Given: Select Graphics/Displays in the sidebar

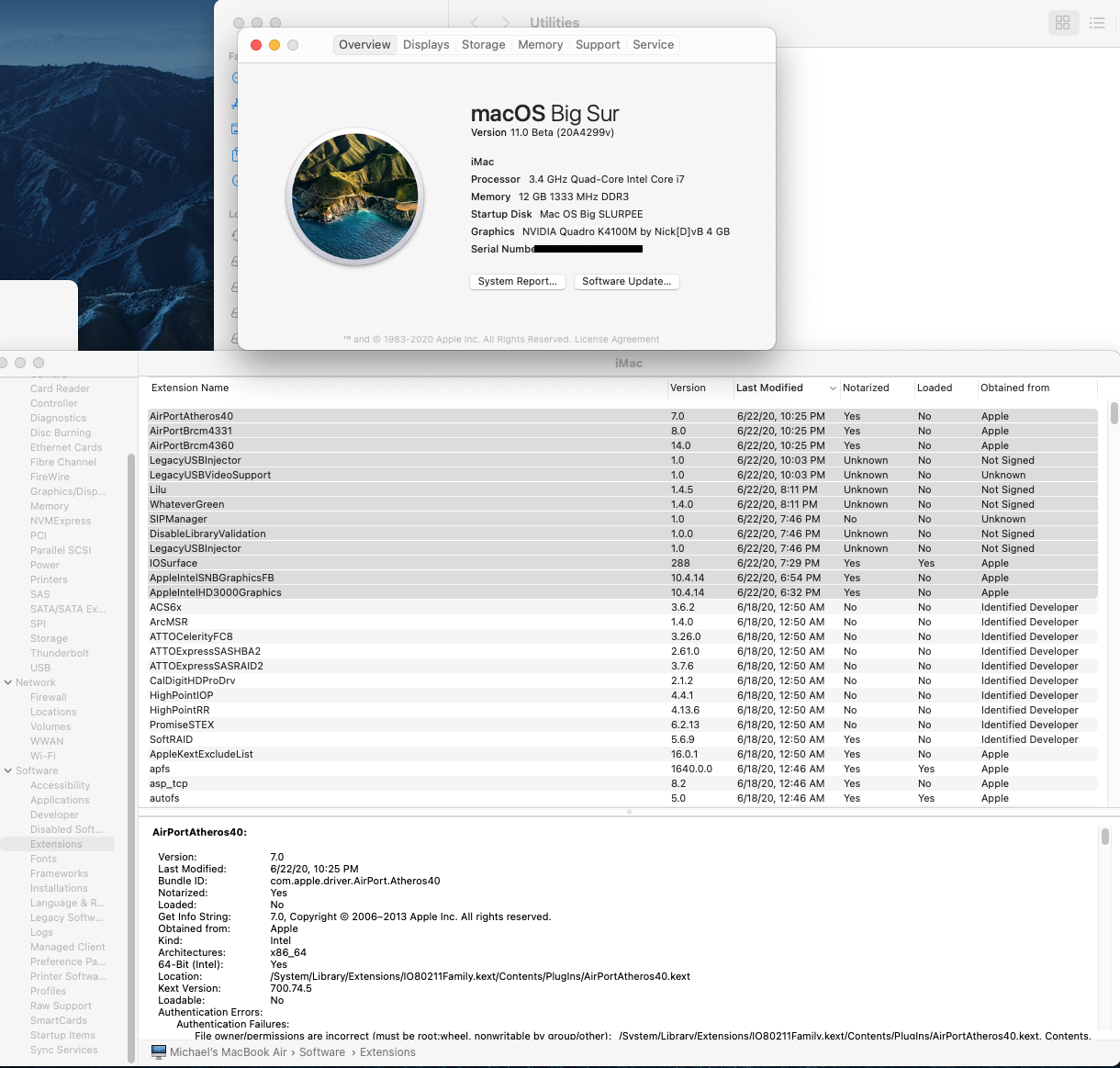Looking at the screenshot, I should coord(68,491).
